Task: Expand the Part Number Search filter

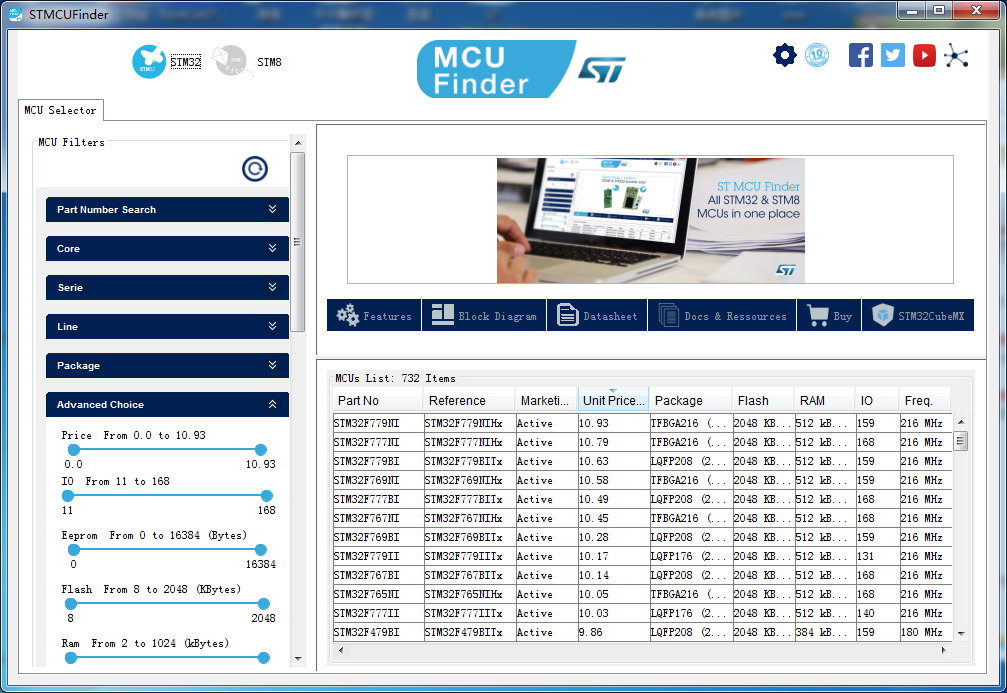Action: click(167, 209)
